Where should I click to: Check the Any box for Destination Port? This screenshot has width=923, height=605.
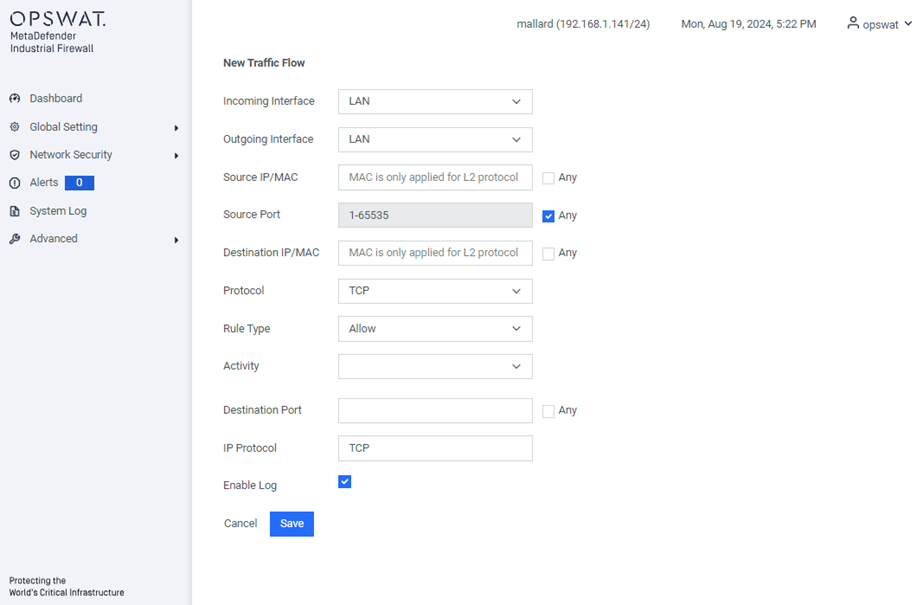[548, 411]
